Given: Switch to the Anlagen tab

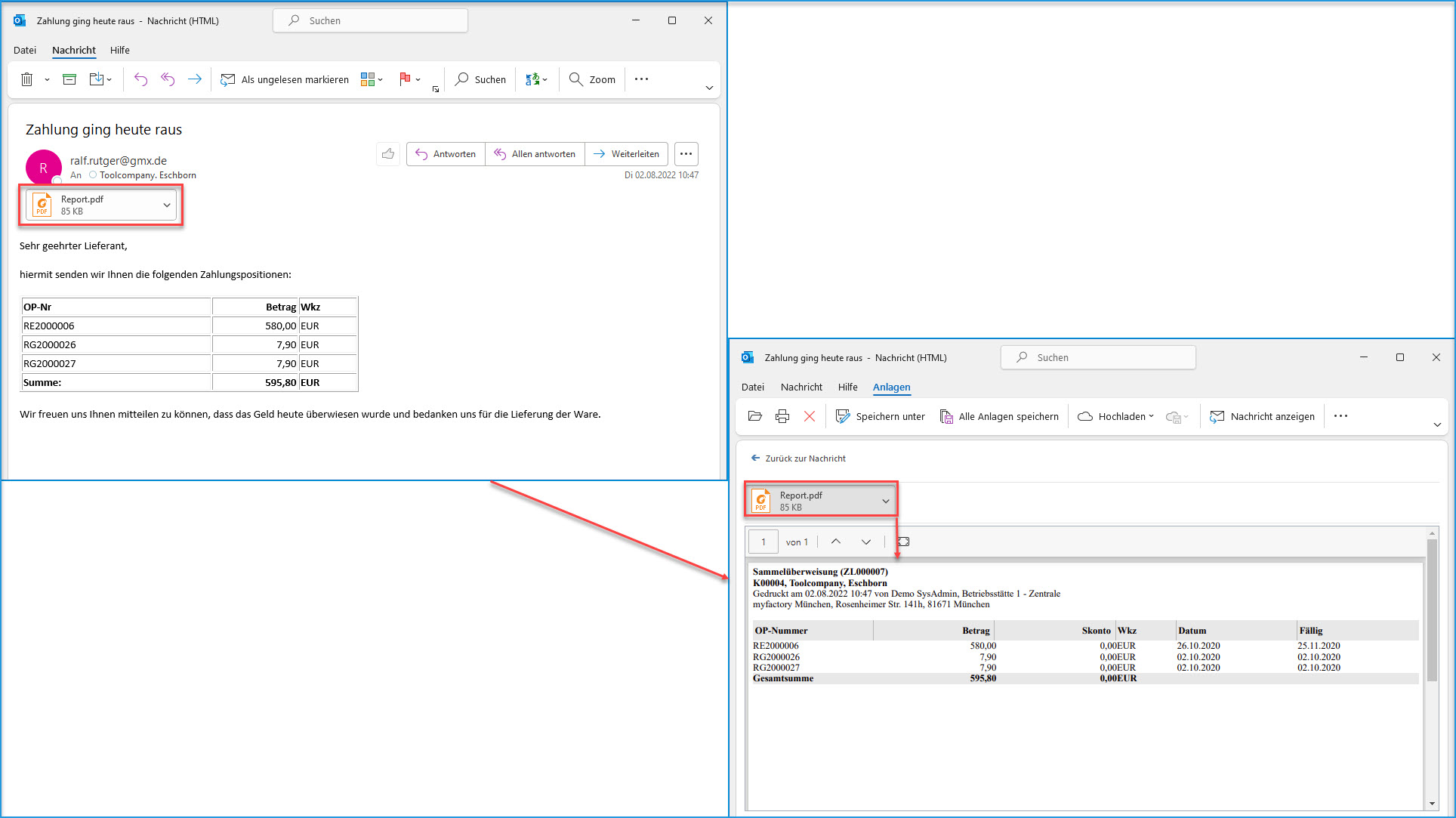Looking at the screenshot, I should point(891,387).
